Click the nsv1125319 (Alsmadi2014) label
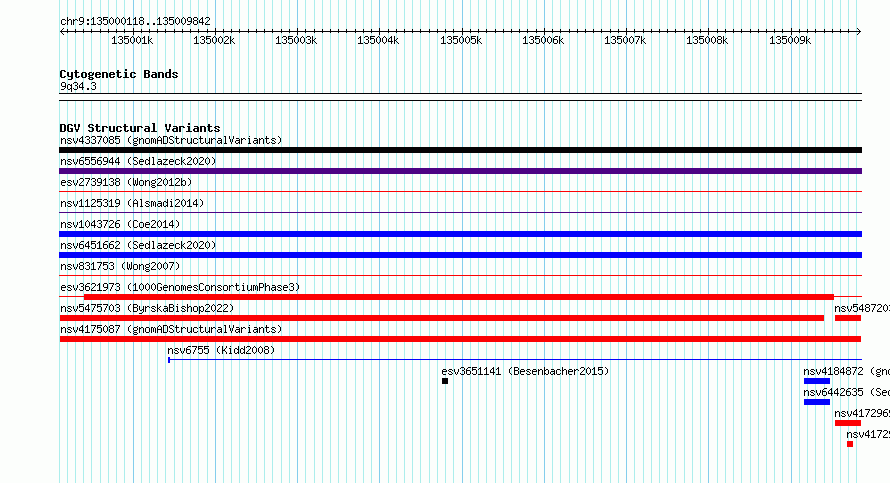This screenshot has width=890, height=483. tap(132, 203)
